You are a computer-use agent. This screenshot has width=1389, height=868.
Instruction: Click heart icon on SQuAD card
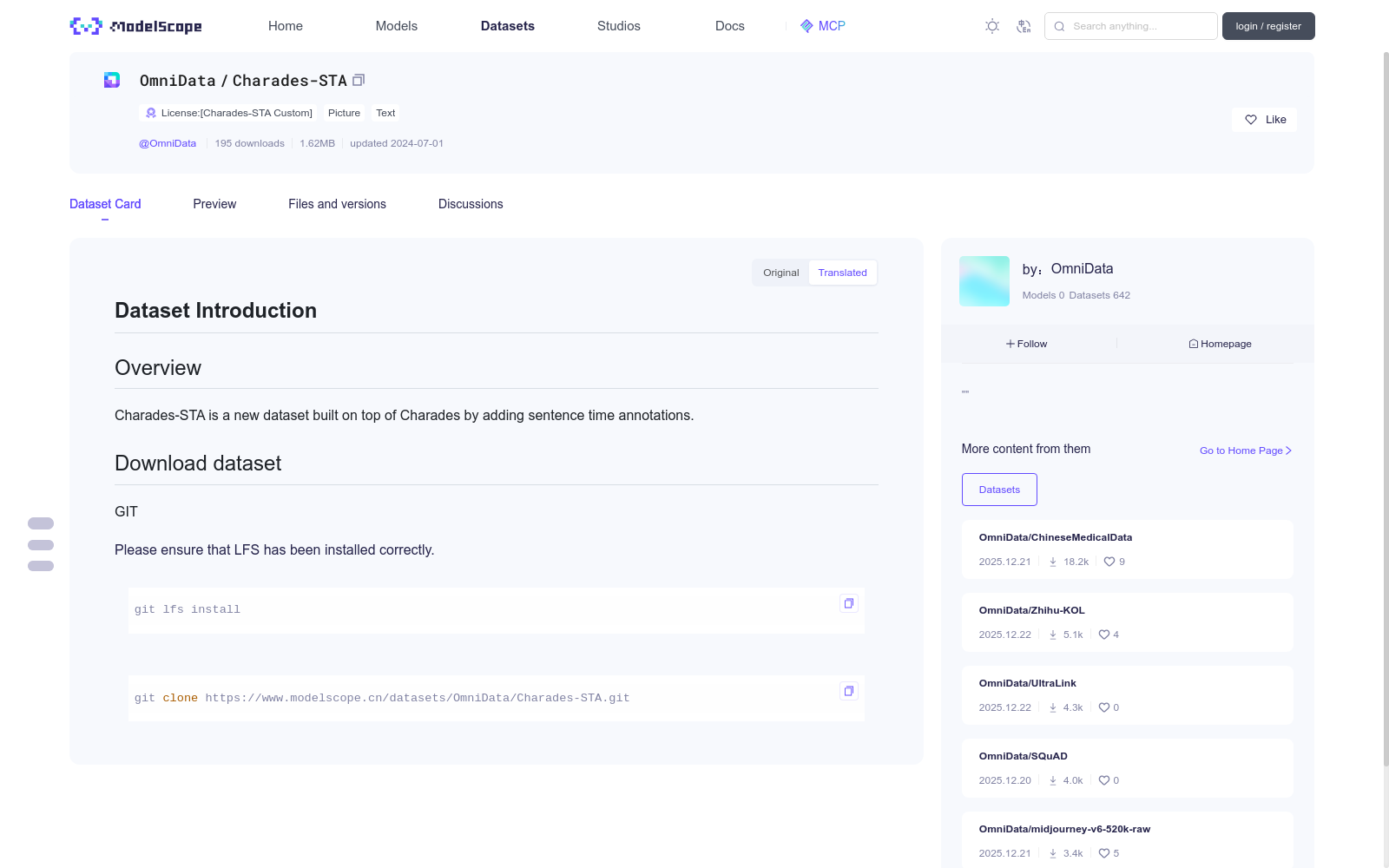(1104, 780)
